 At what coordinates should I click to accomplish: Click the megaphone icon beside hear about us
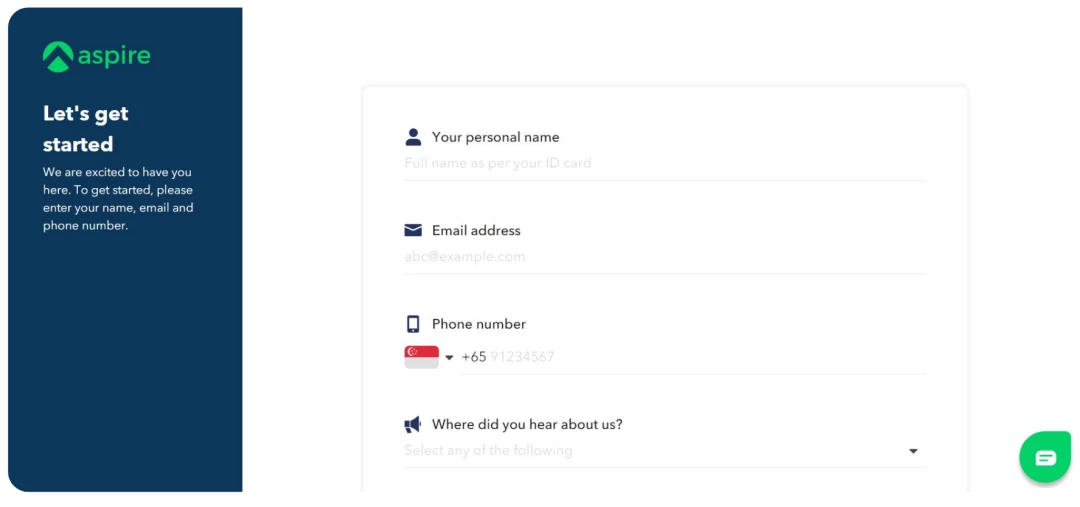pos(413,424)
